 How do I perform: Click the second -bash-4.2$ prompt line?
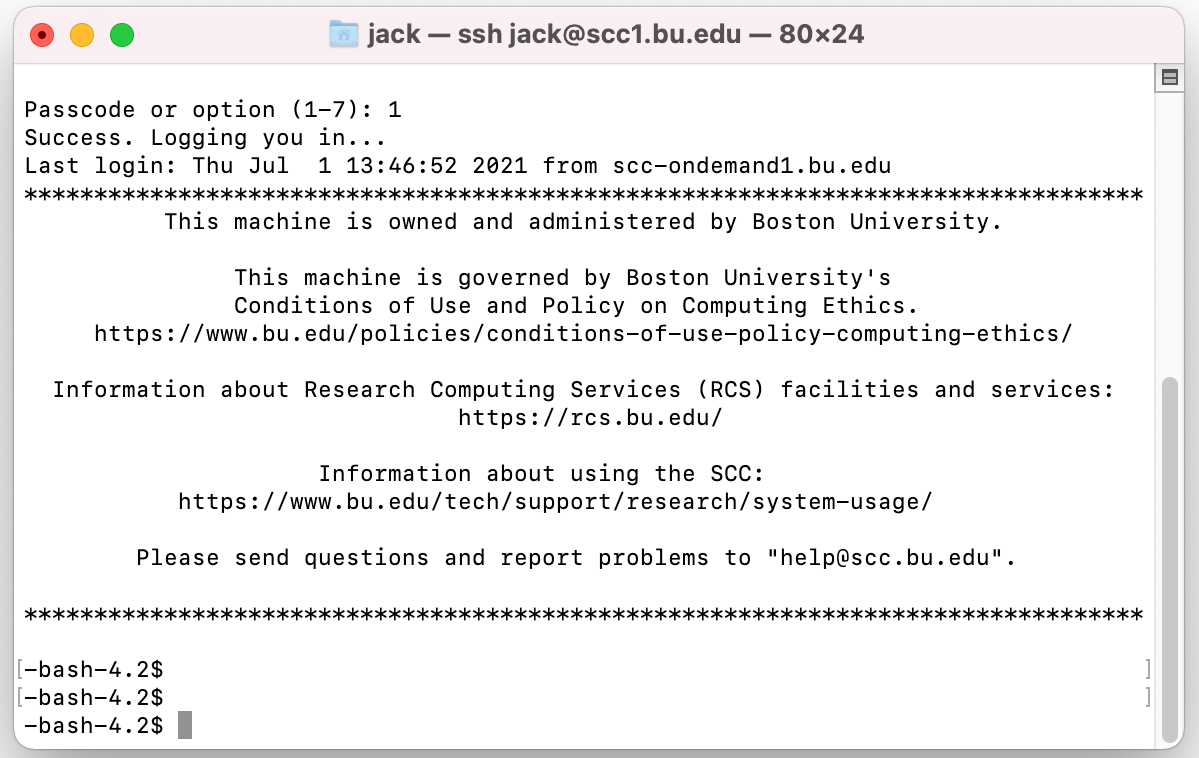tap(94, 696)
